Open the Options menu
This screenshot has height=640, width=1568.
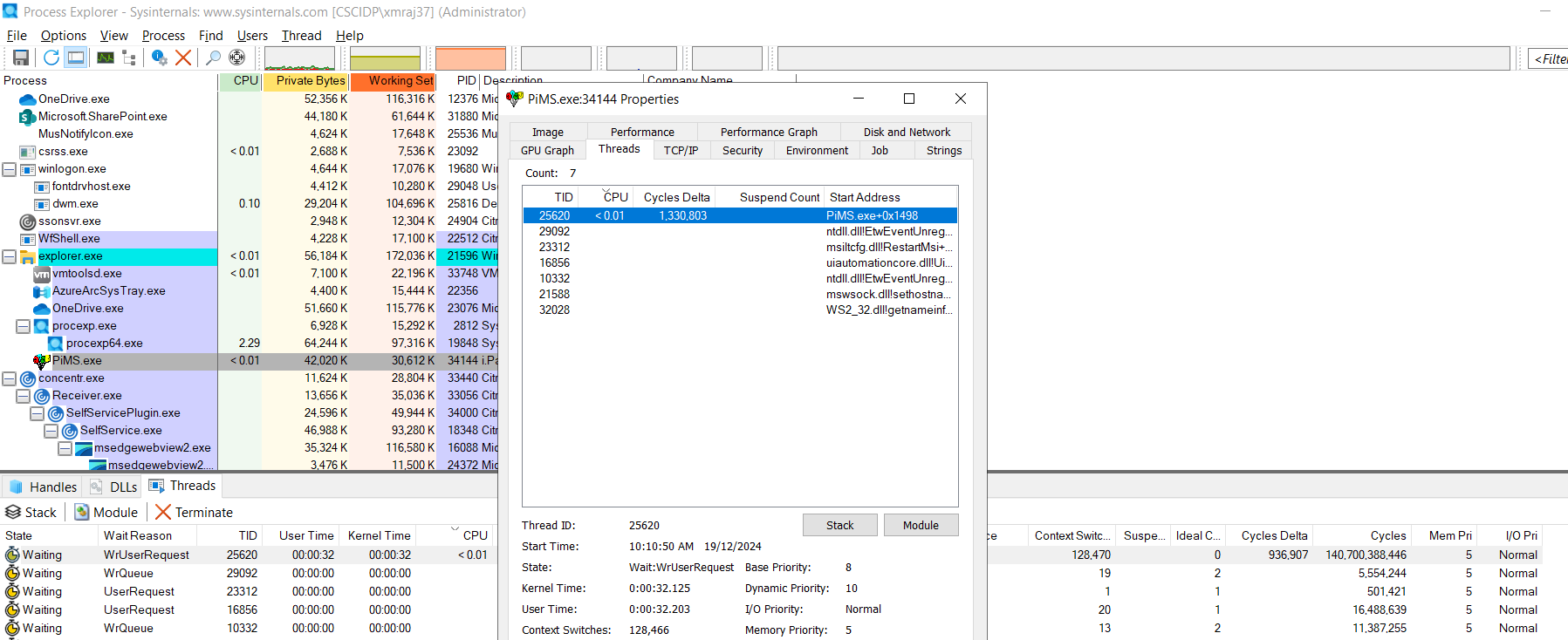[64, 36]
